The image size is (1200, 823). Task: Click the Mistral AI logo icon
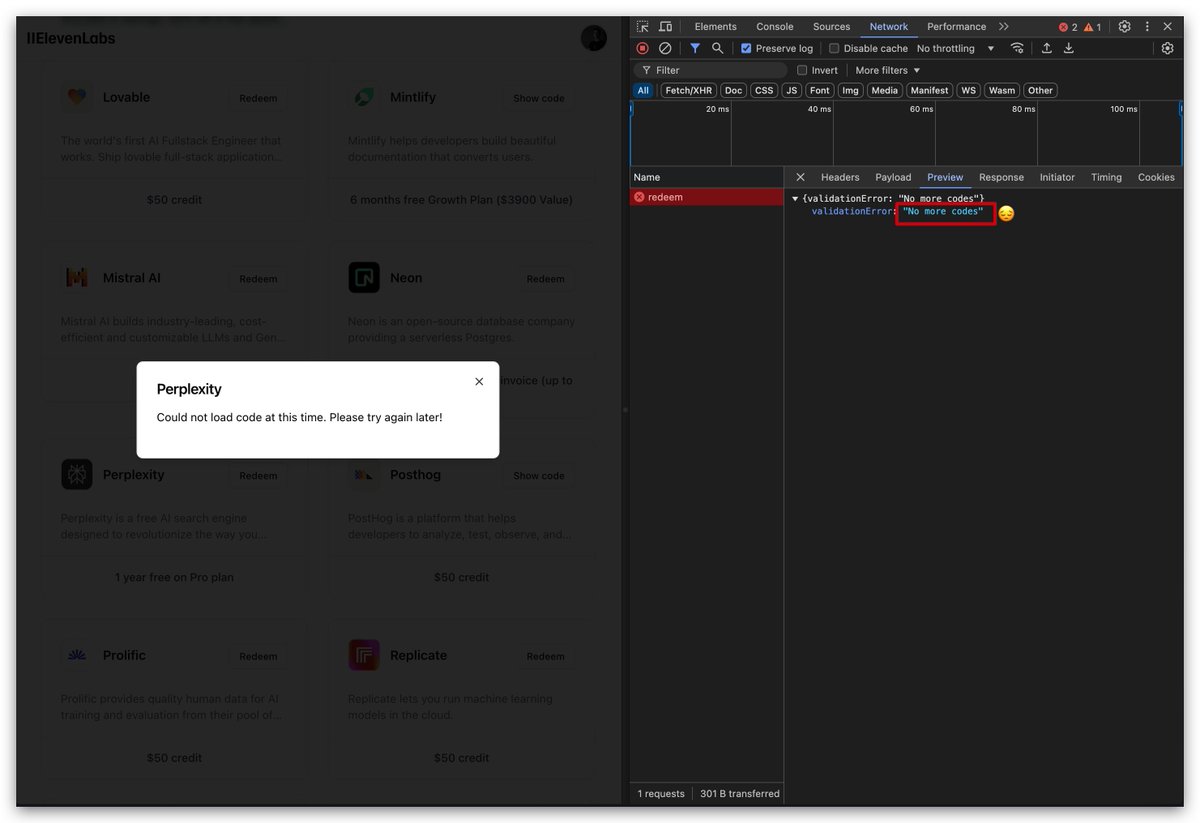click(x=77, y=278)
